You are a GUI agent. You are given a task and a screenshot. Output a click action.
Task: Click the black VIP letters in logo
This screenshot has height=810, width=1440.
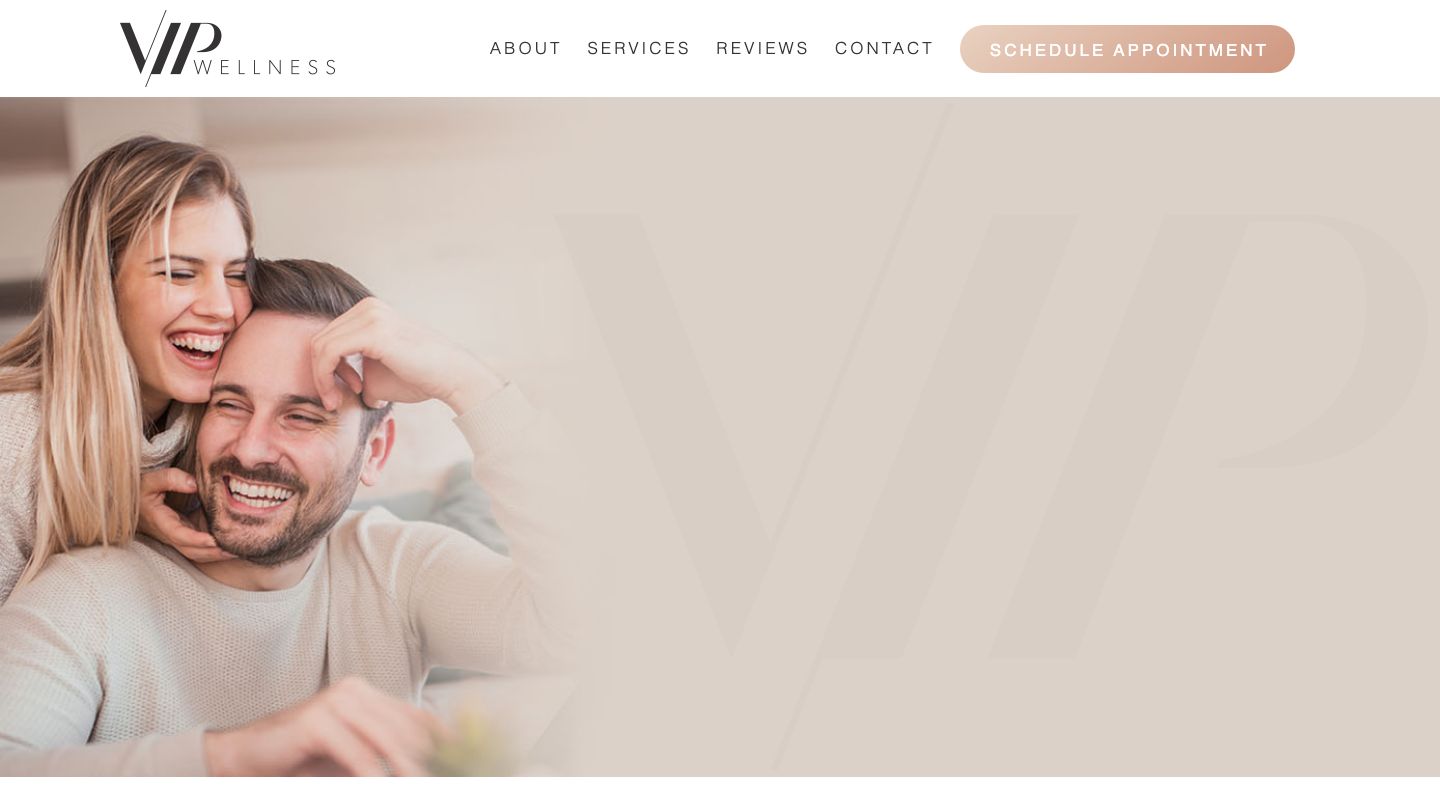pos(170,48)
